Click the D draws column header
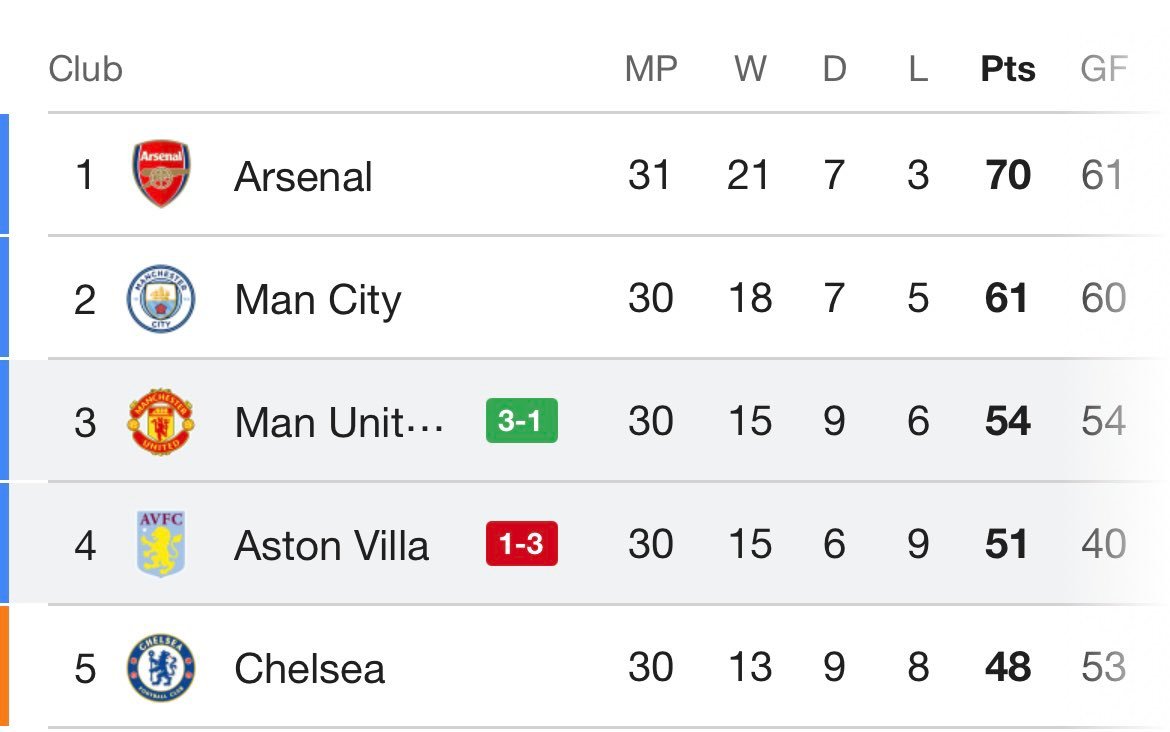This screenshot has height=732, width=1170. [834, 69]
